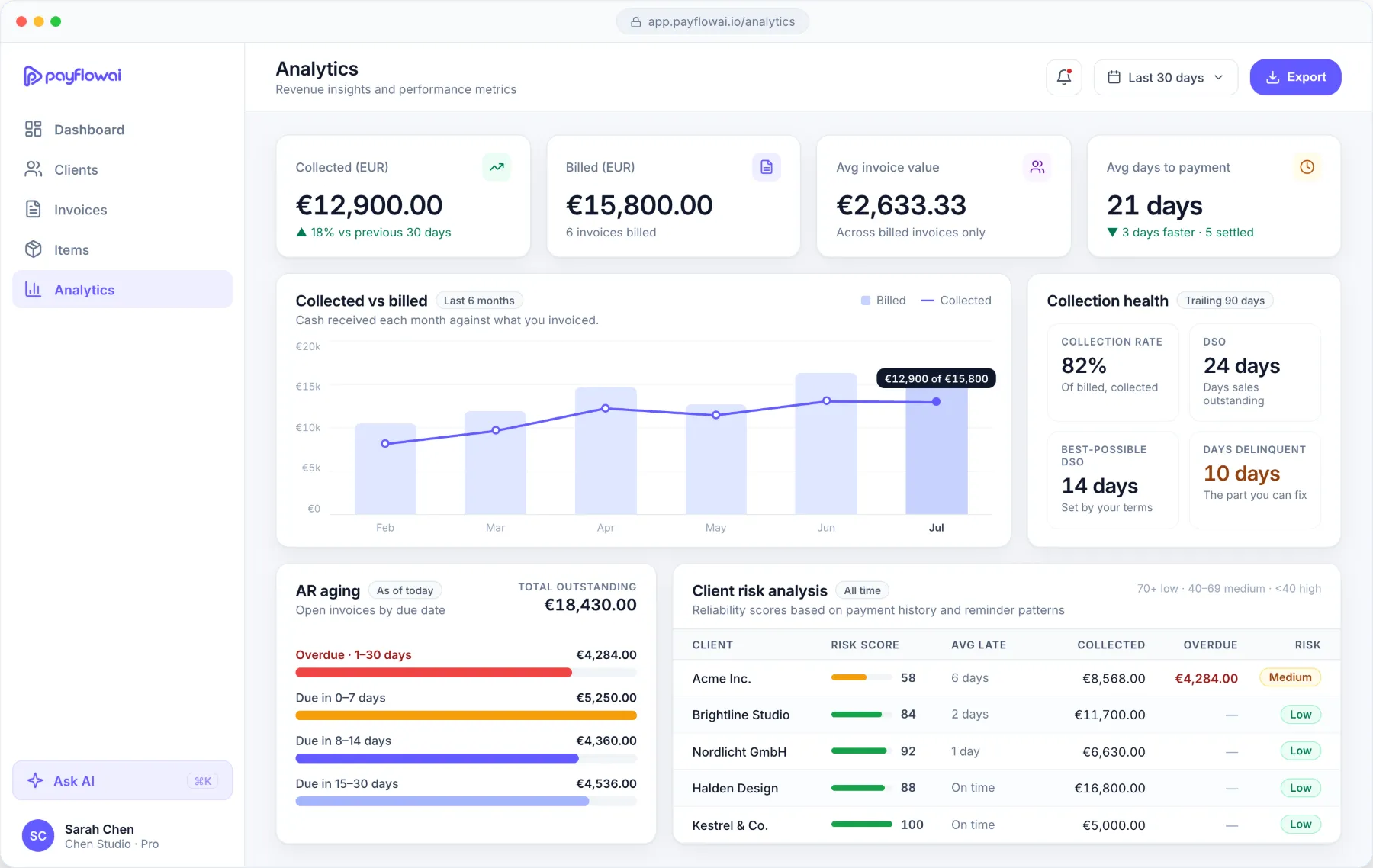
Task: Export the analytics report
Action: pyautogui.click(x=1295, y=77)
